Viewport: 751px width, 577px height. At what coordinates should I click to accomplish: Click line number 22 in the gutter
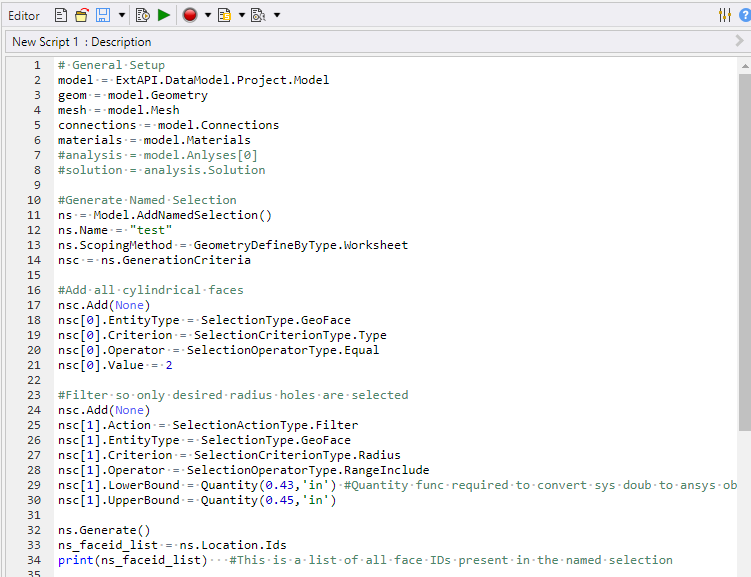coord(34,380)
